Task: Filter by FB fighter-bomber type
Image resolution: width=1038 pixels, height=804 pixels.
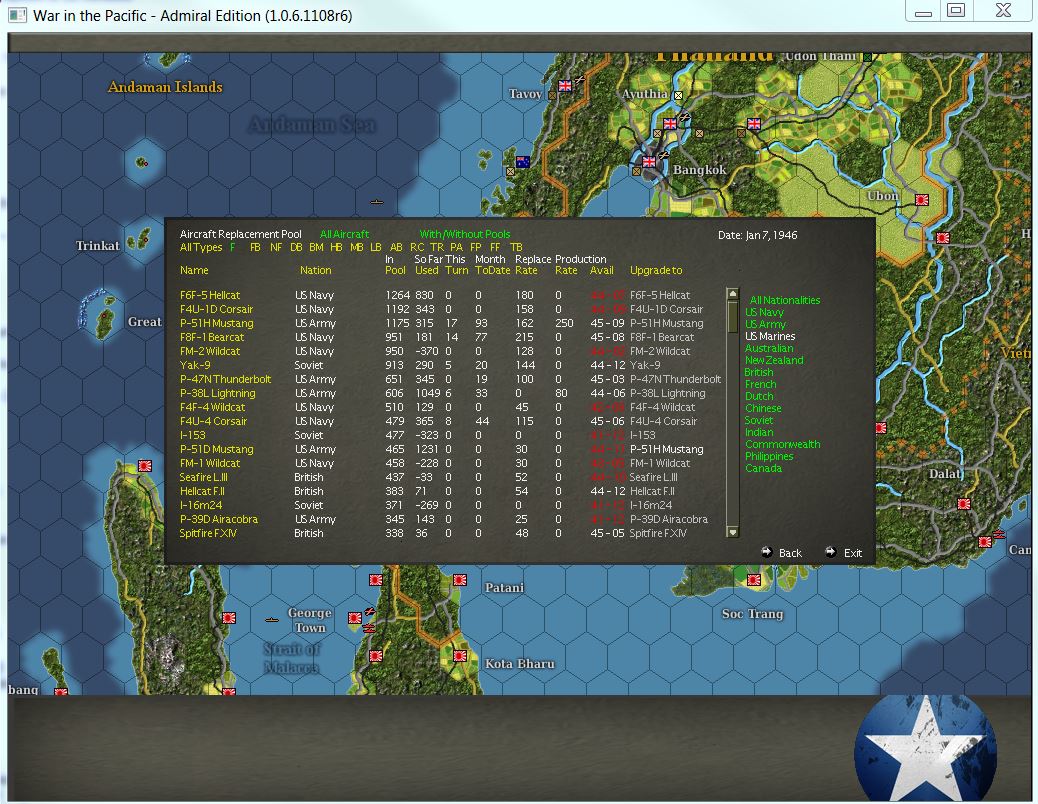Action: [x=255, y=247]
